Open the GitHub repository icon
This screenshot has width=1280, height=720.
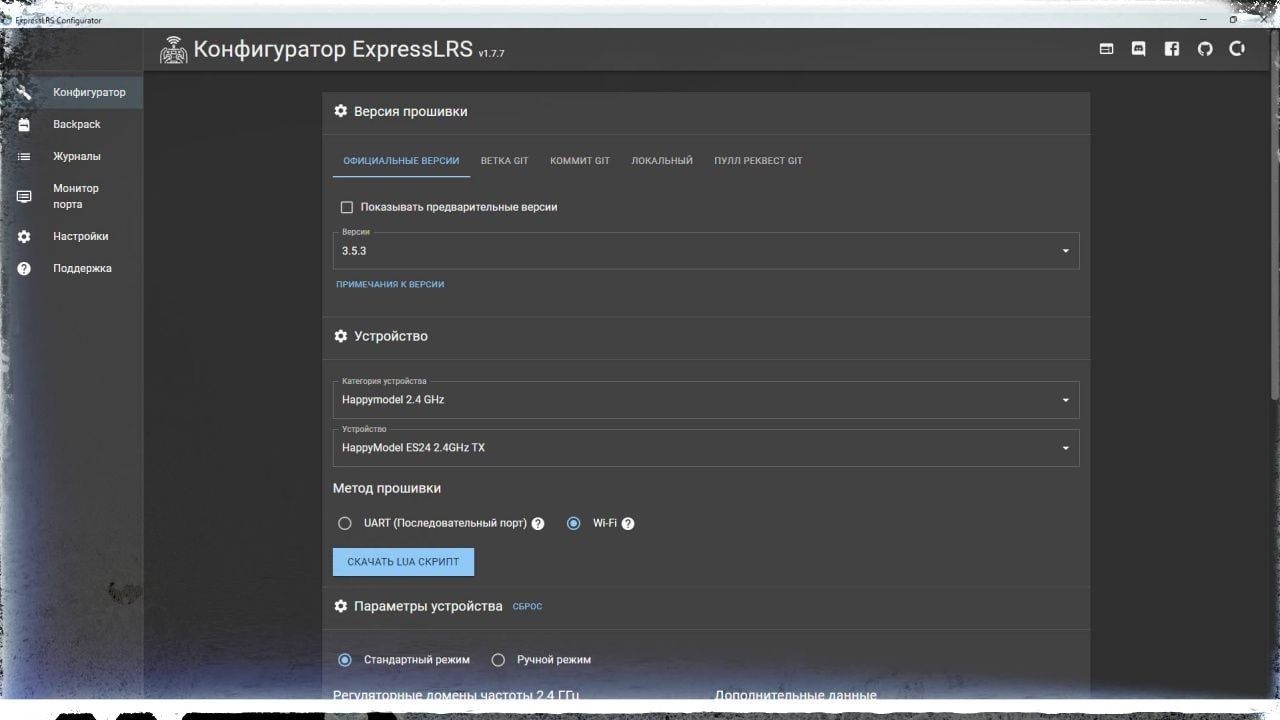point(1205,49)
